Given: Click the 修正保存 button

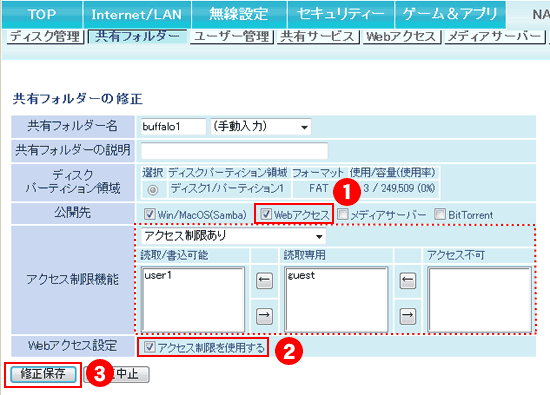Looking at the screenshot, I should coord(43,374).
